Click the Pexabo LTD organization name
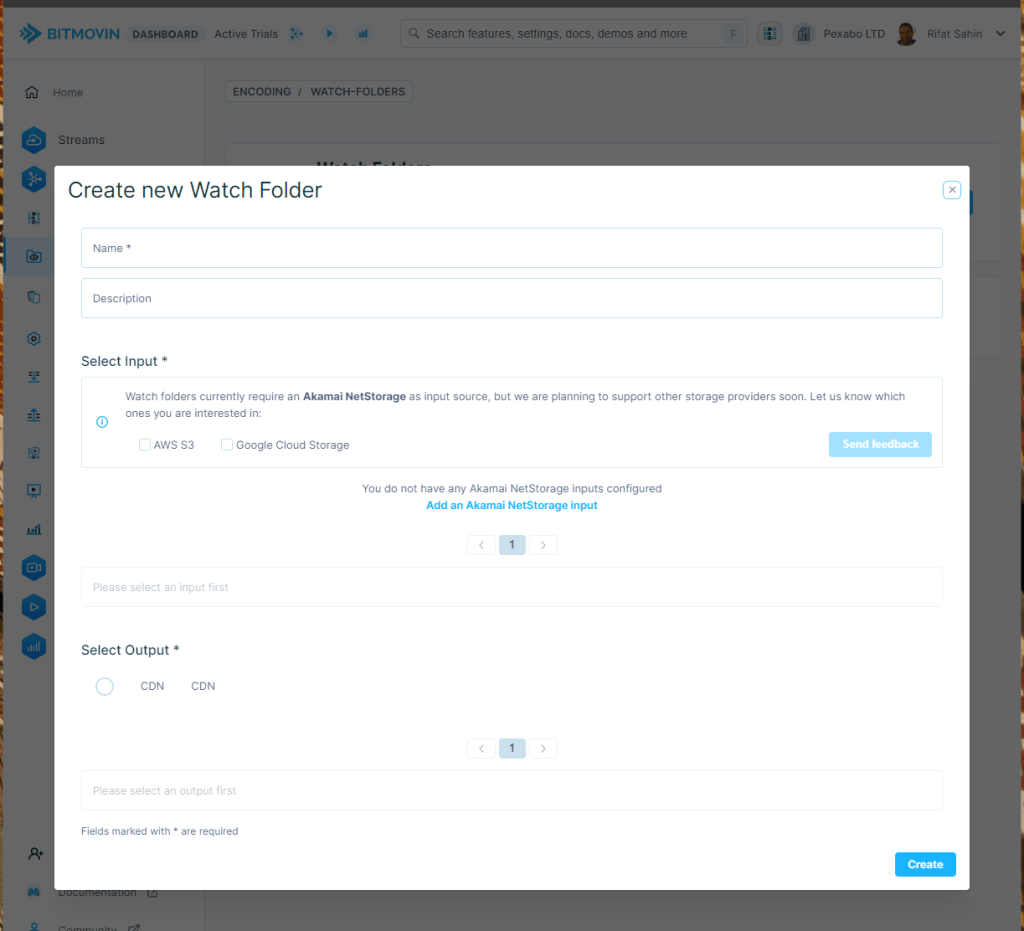The image size is (1024, 931). point(854,34)
